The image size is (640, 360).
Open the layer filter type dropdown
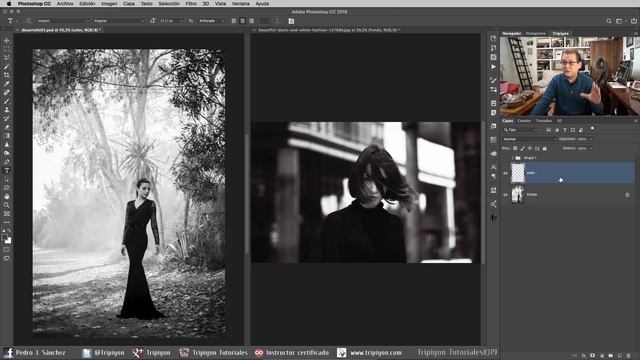[x=521, y=130]
